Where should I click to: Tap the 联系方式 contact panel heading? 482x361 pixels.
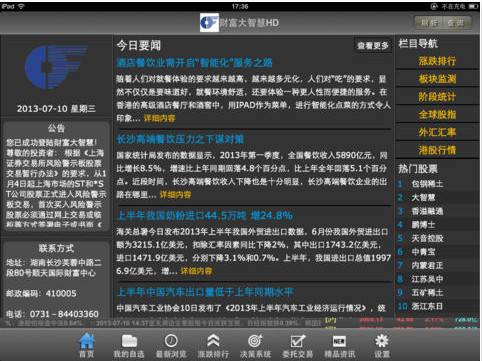[56, 248]
